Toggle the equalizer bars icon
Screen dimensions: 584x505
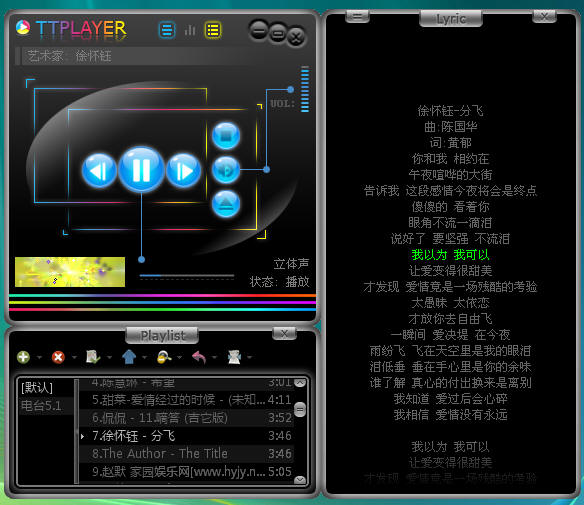(190, 30)
